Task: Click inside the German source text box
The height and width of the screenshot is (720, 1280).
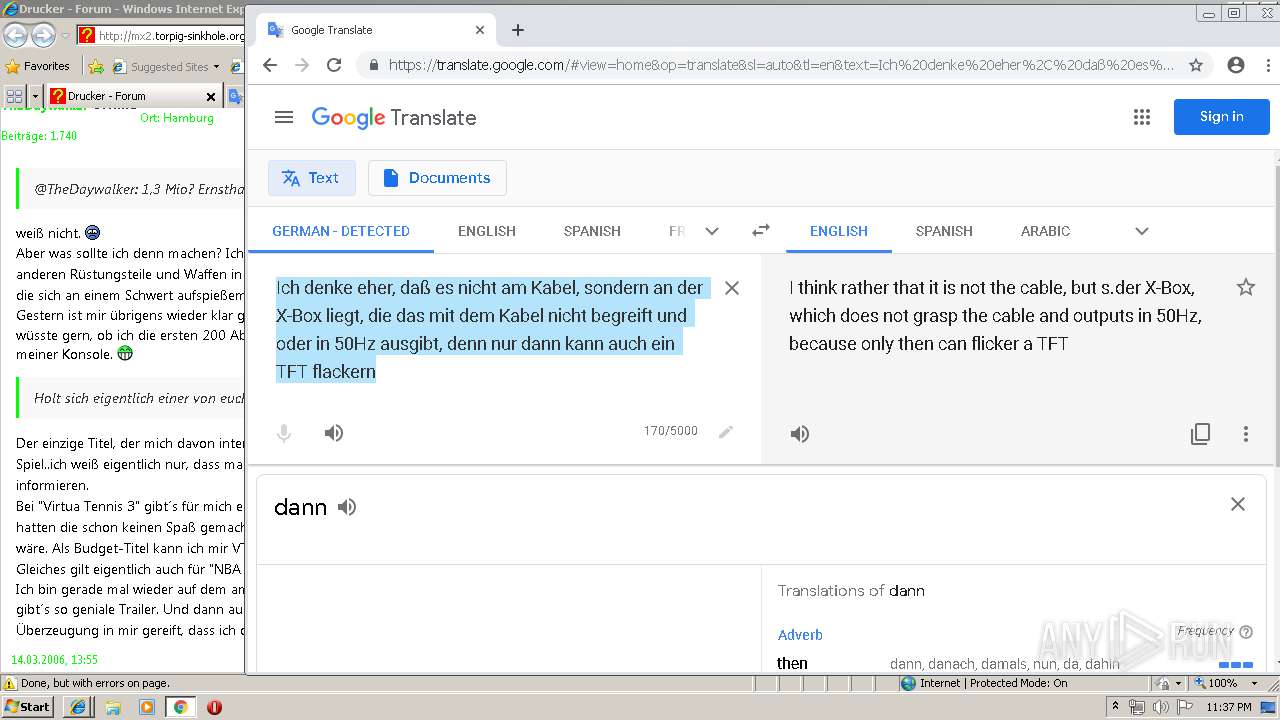Action: [492, 329]
